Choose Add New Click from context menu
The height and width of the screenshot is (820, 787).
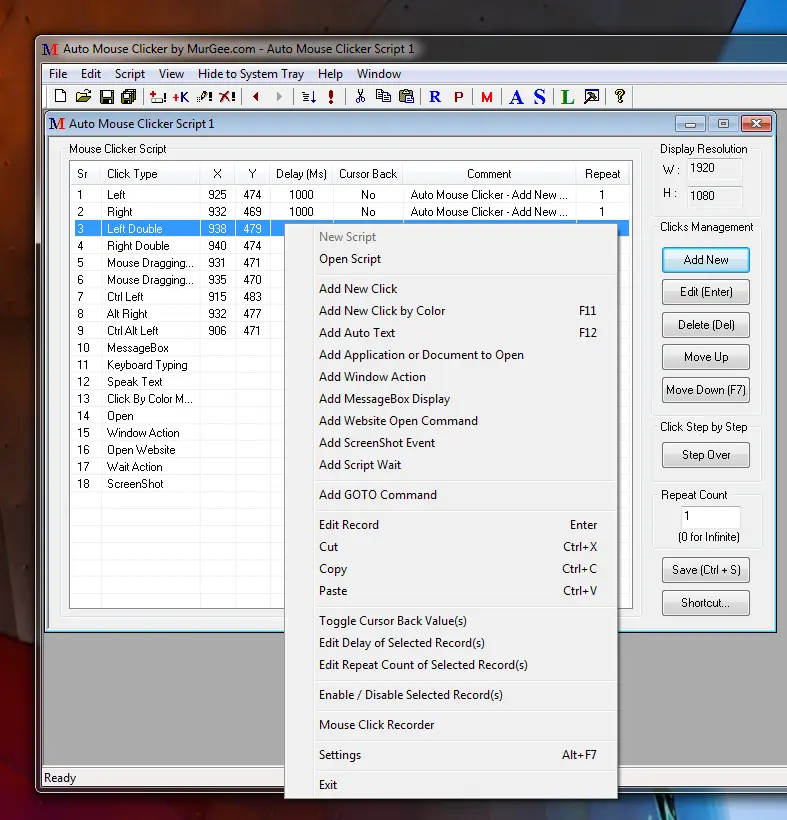coord(451,289)
